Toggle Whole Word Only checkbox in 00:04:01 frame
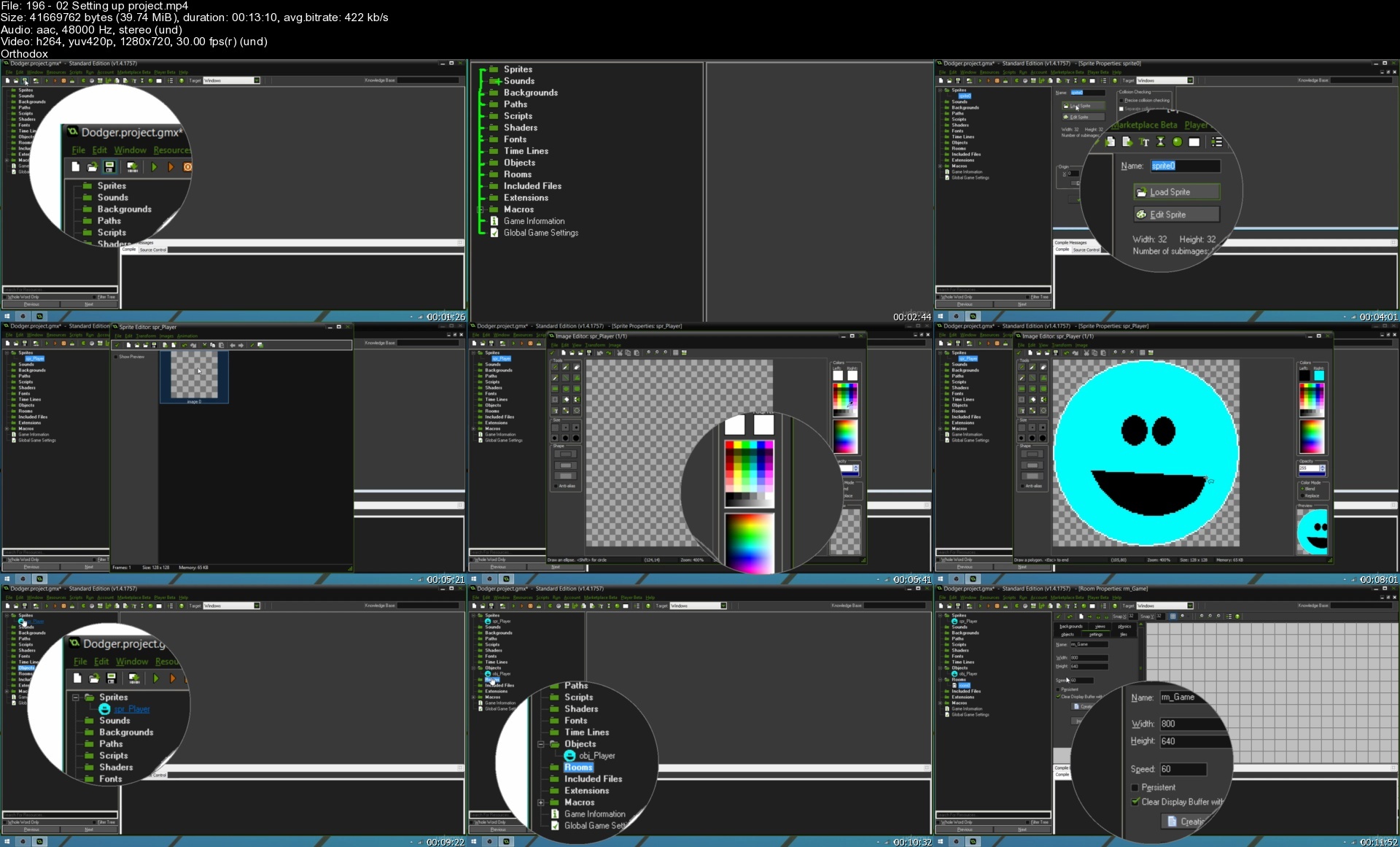1400x847 pixels. point(939,297)
